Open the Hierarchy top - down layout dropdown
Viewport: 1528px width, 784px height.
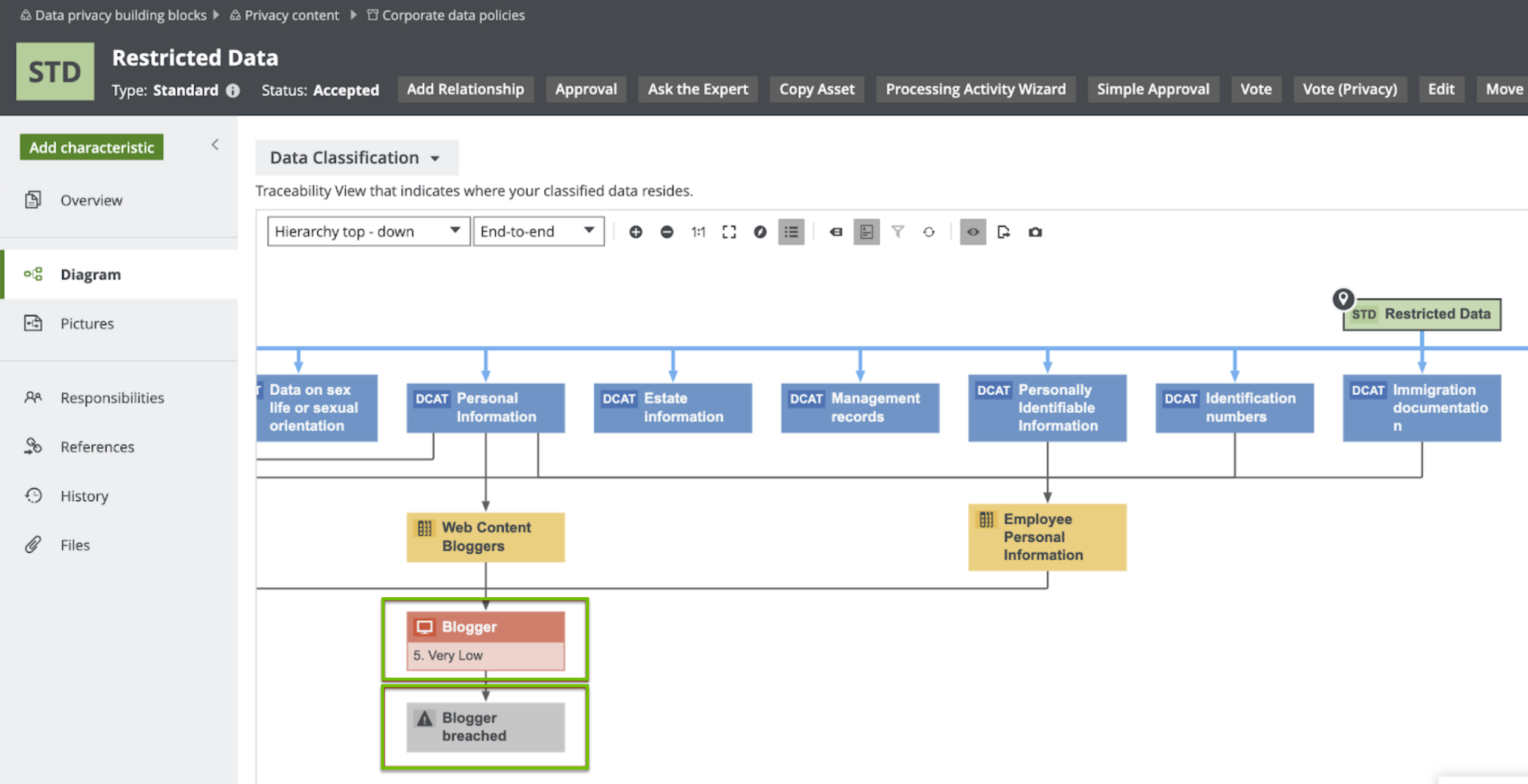[368, 232]
